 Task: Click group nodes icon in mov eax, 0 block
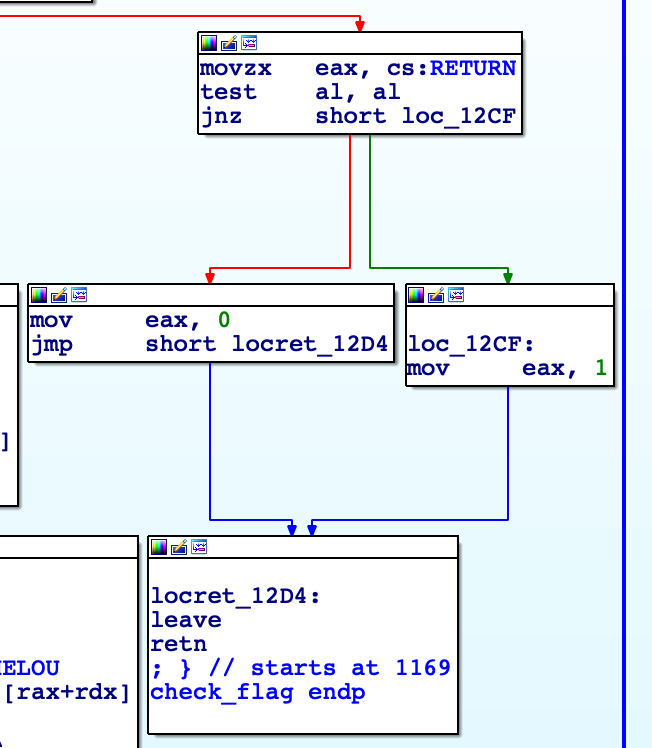(79, 295)
